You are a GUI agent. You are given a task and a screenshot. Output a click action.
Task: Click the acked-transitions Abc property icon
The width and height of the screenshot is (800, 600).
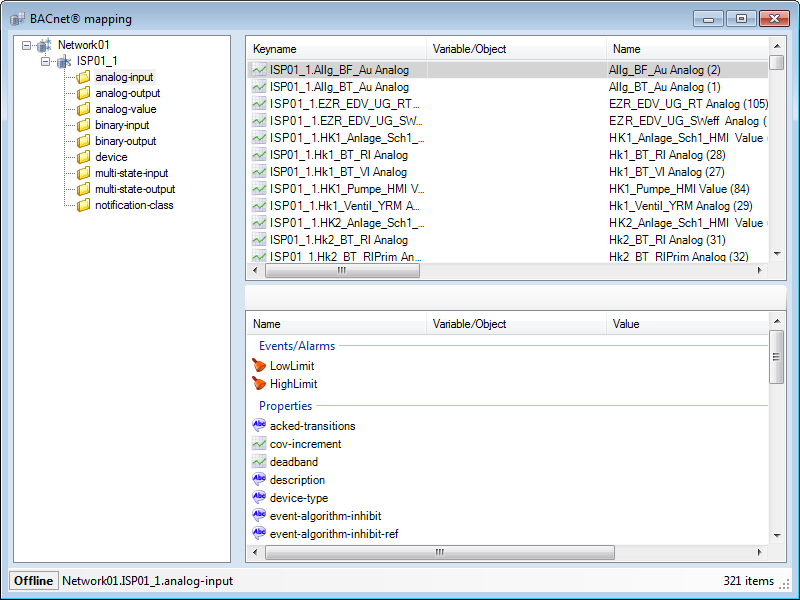(259, 426)
